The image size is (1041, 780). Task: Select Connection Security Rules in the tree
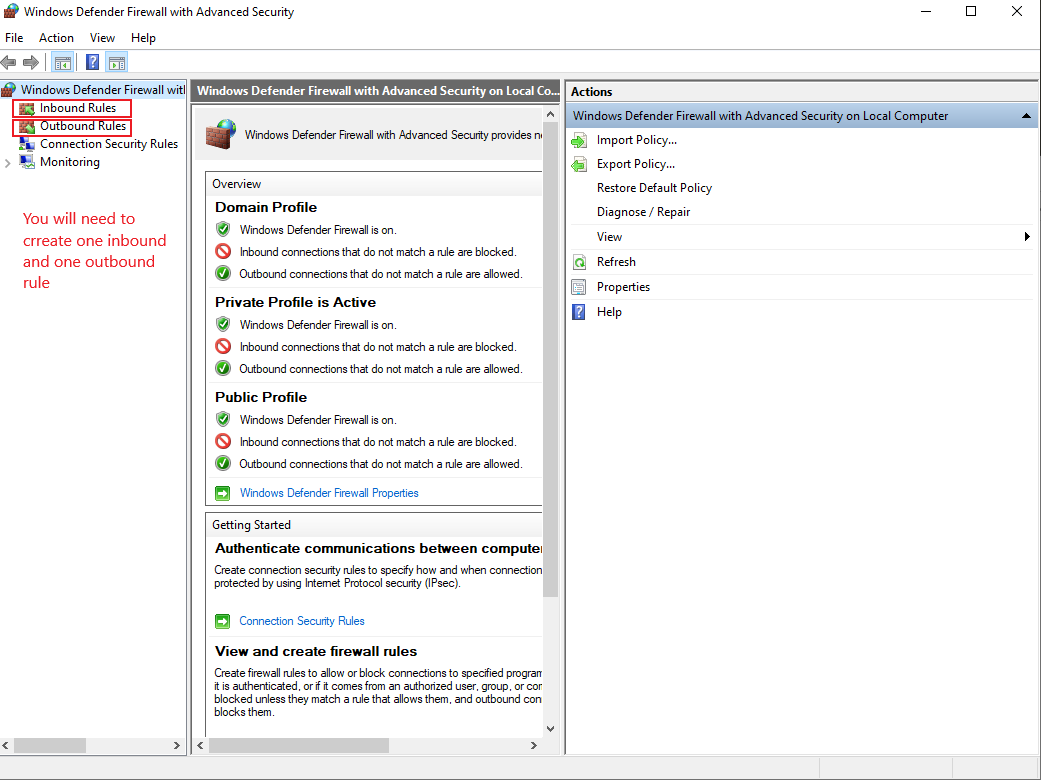[x=109, y=144]
